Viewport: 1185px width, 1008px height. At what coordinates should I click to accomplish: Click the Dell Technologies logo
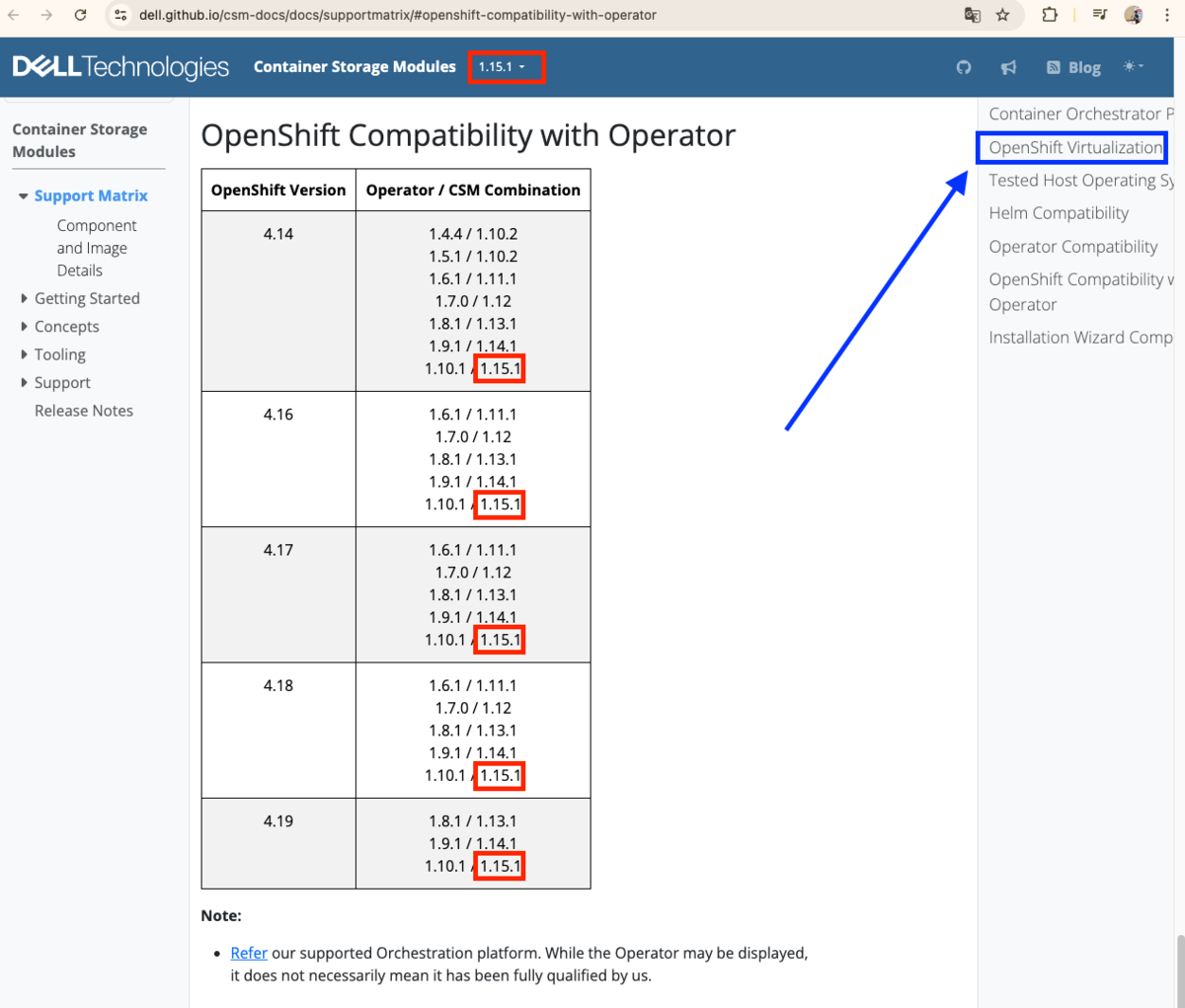[x=120, y=67]
